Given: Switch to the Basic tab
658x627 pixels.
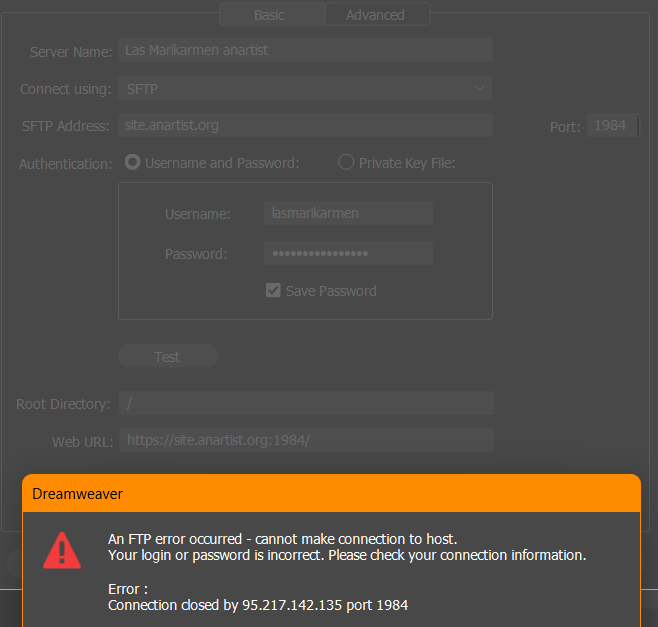Looking at the screenshot, I should point(269,15).
